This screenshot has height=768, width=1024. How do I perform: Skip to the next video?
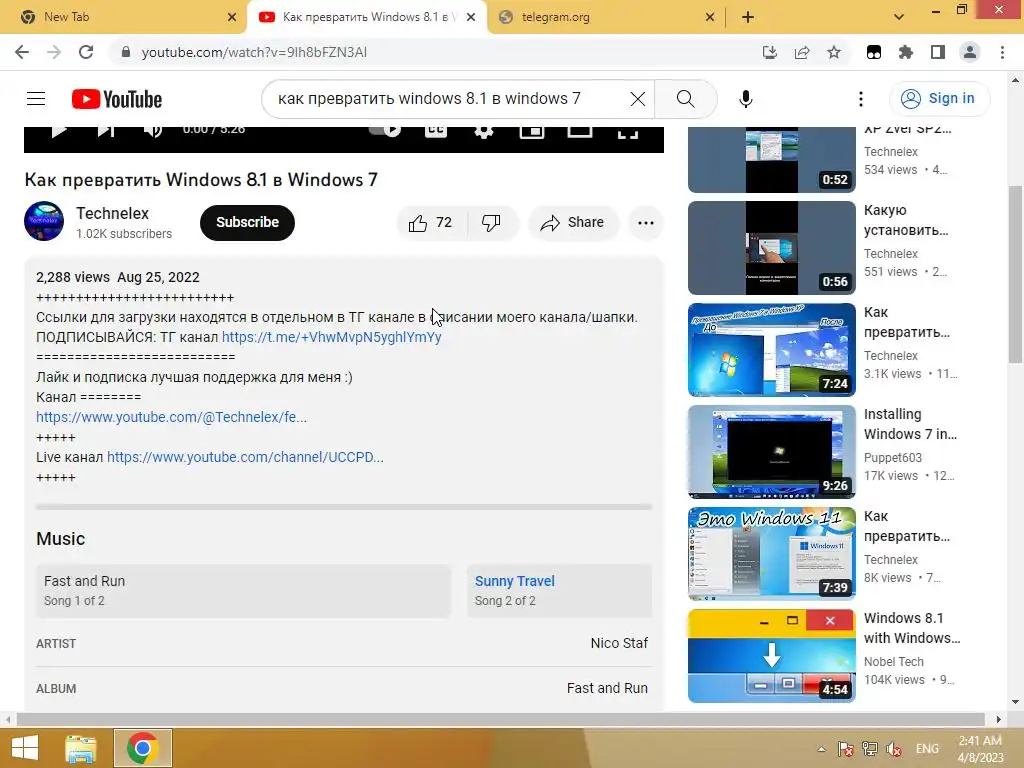106,131
